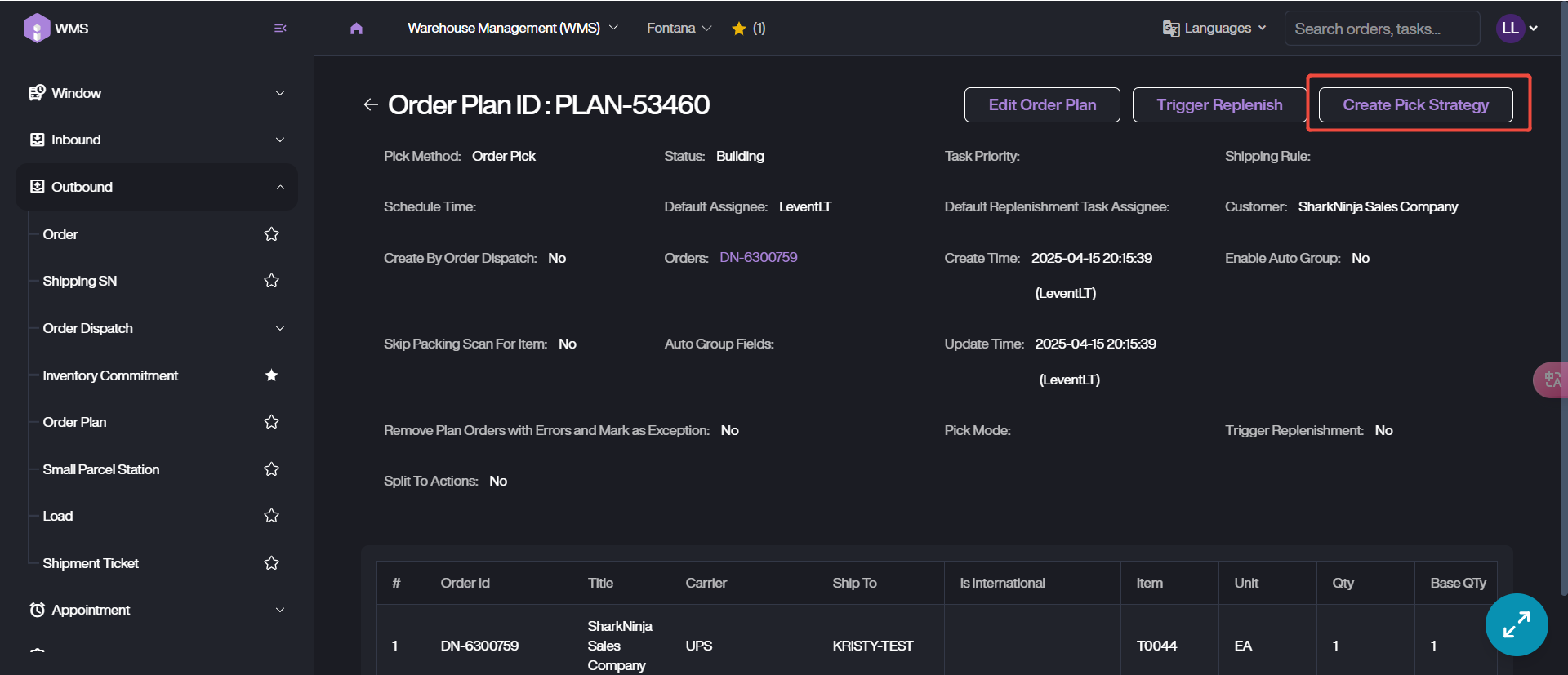
Task: Click the home icon in top bar
Action: click(x=356, y=29)
